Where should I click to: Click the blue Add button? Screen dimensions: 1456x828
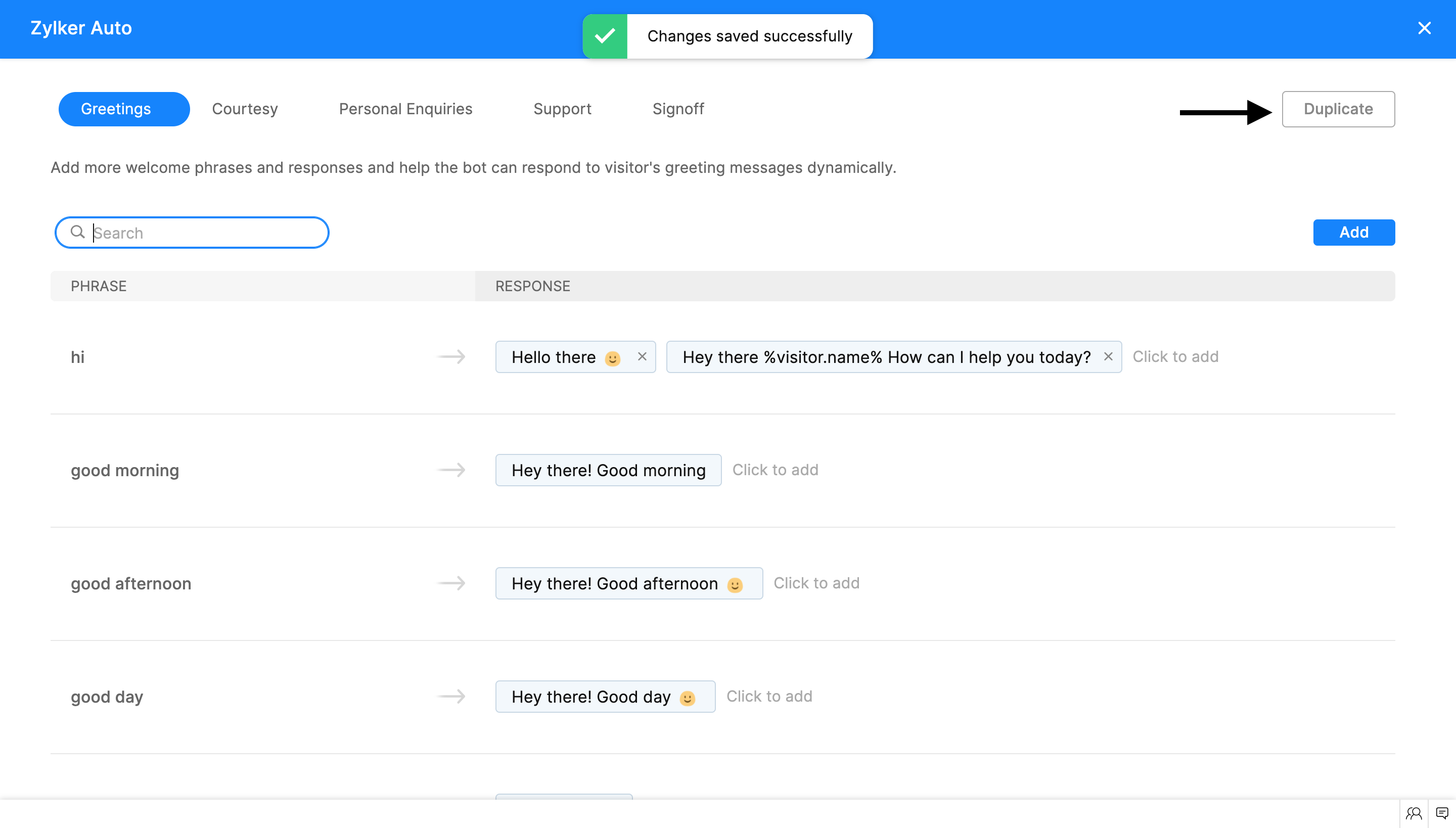[x=1353, y=232]
